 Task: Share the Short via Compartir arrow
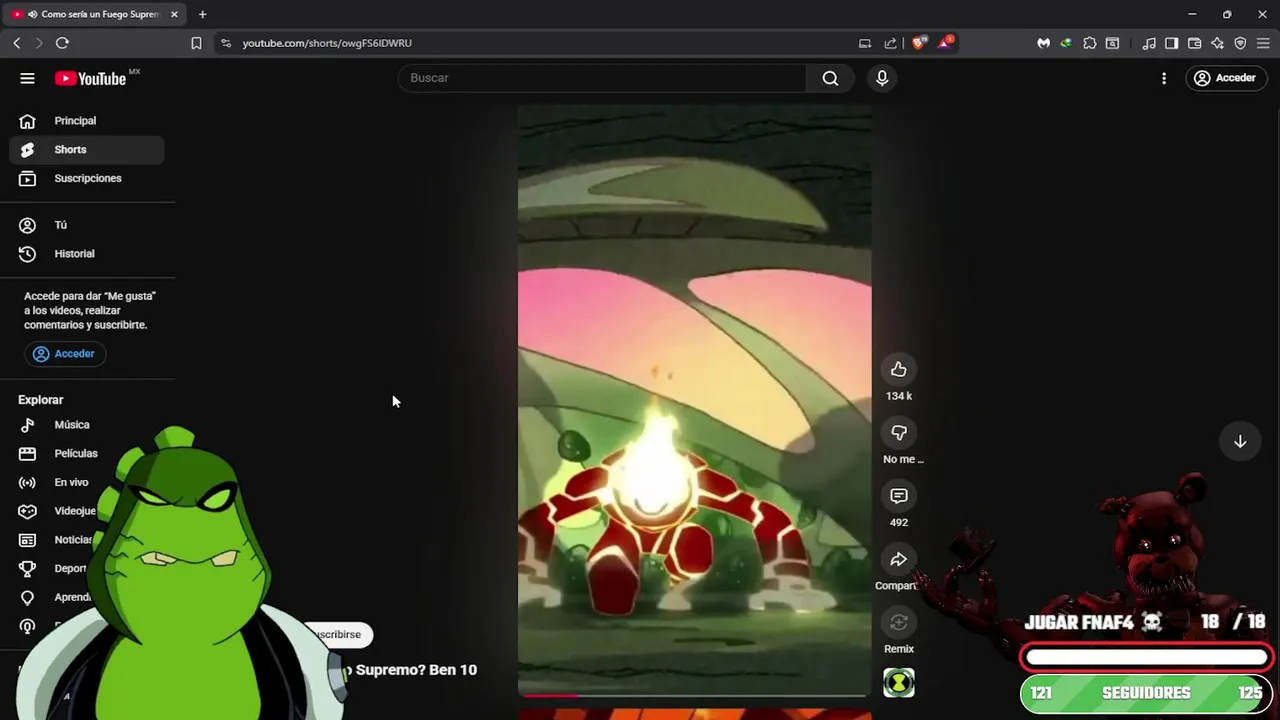click(x=899, y=560)
